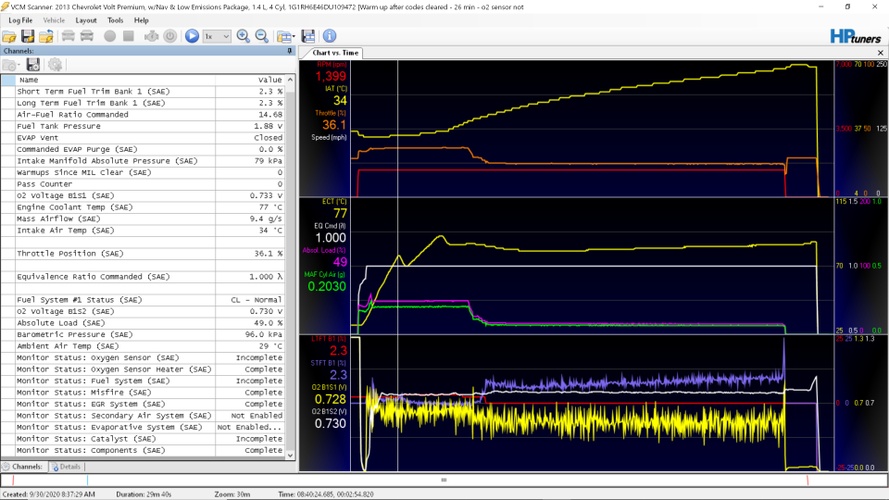Select Warmups Since MIL Clear row
Image resolution: width=889 pixels, height=500 pixels.
143,172
